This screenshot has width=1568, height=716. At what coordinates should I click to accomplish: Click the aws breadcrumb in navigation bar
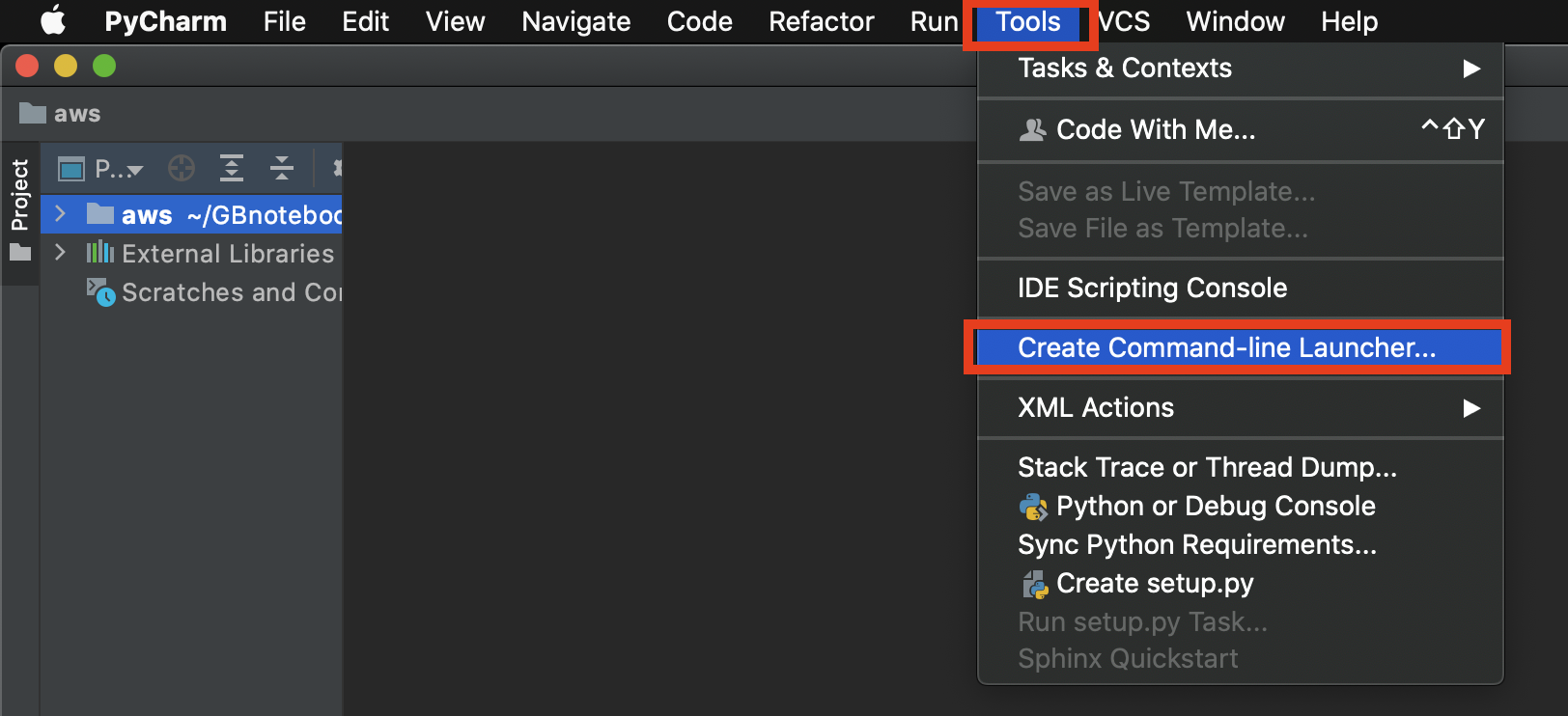[76, 114]
